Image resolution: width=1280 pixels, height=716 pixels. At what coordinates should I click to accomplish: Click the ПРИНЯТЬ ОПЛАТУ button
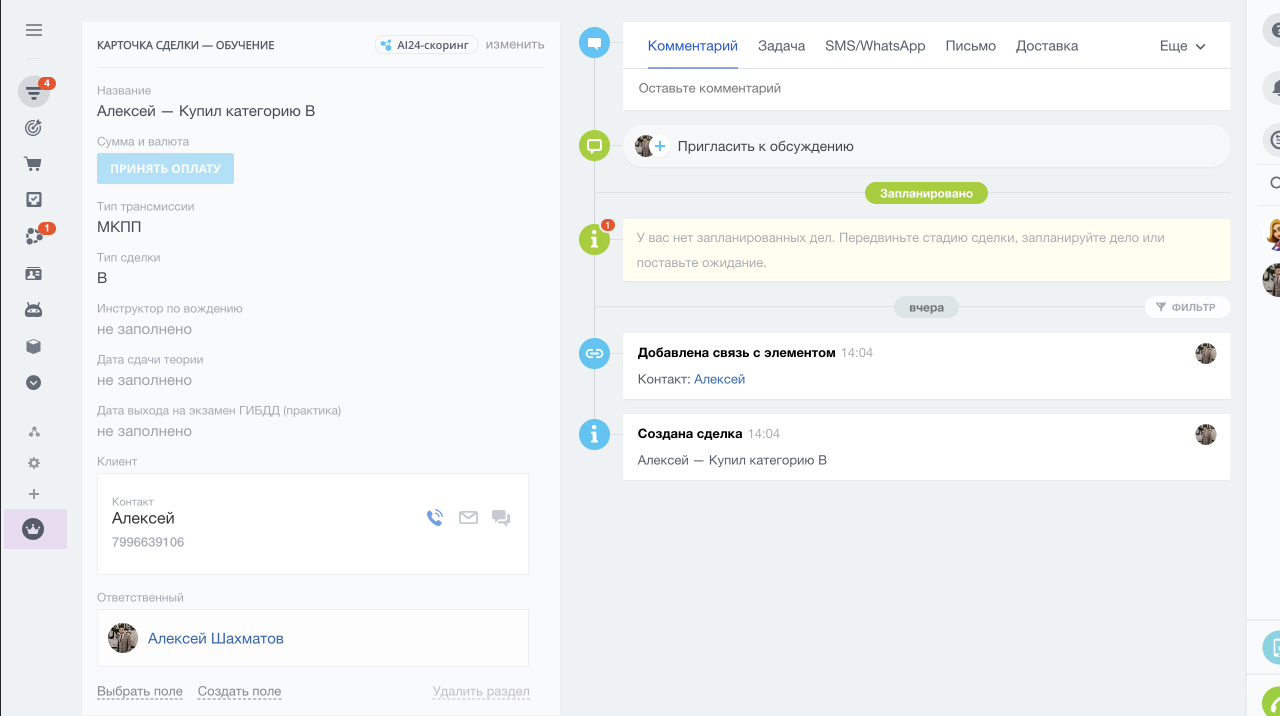click(165, 169)
